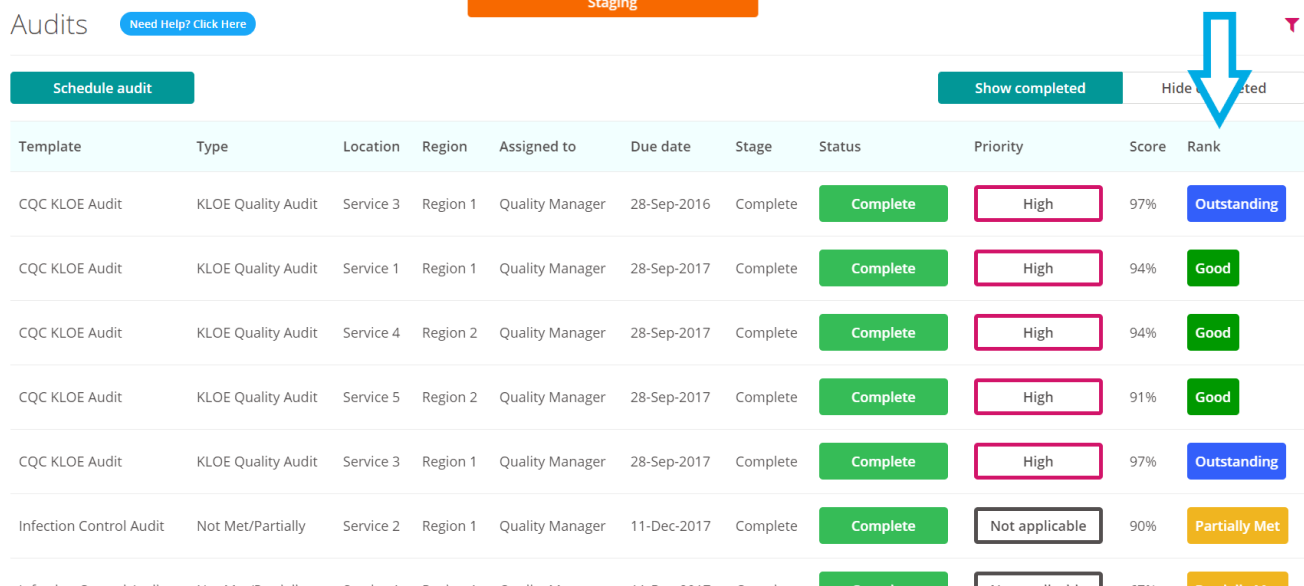
Task: Click Region 2 in the Service 5 row
Action: point(450,397)
